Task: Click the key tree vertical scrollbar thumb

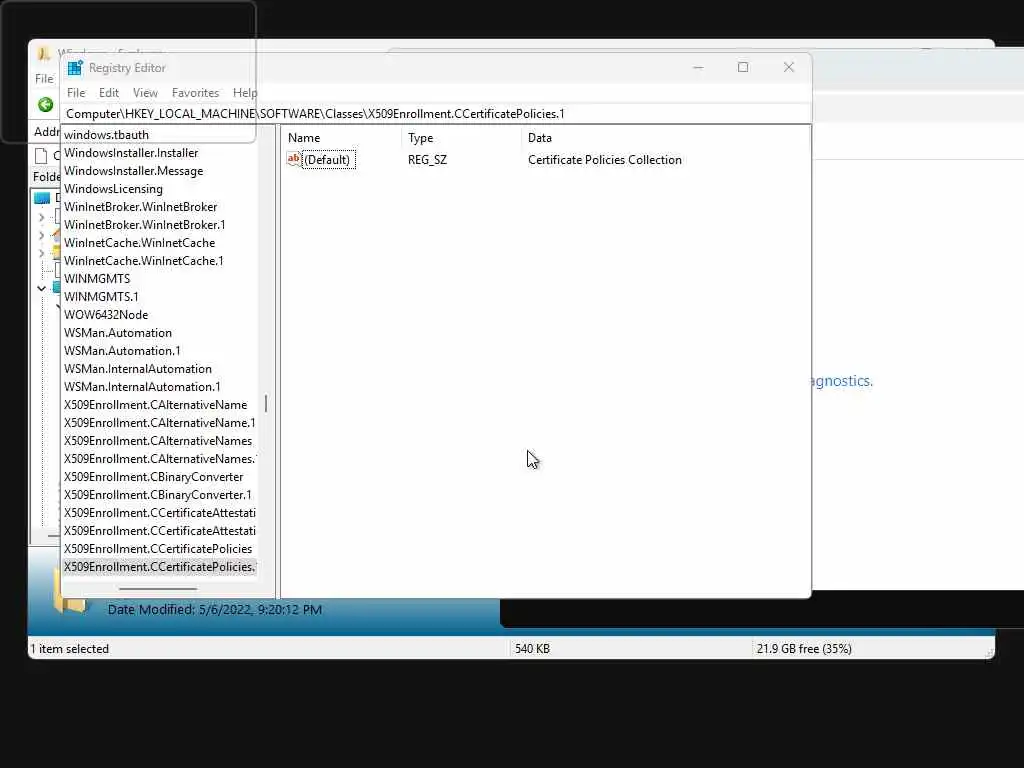Action: point(266,403)
